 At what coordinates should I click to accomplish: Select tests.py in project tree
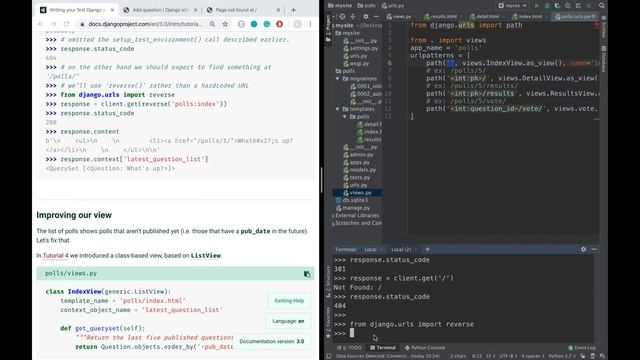tap(356, 178)
